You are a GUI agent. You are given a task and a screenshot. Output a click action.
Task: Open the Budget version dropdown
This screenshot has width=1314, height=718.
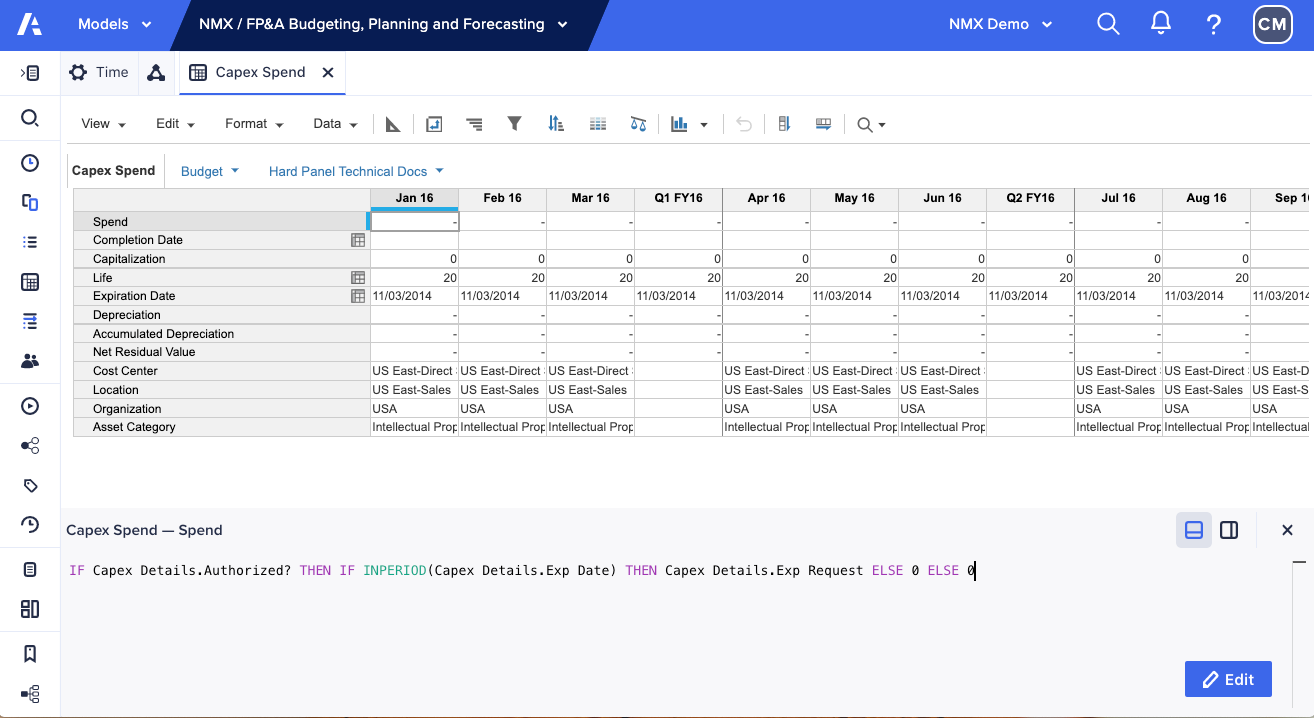209,171
